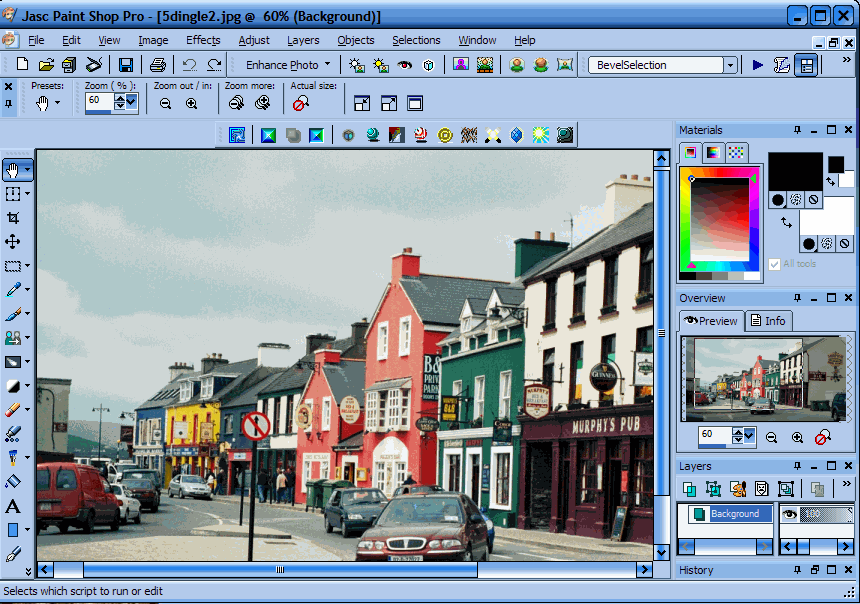This screenshot has height=604, width=860.
Task: Select the Text tool
Action: (x=13, y=506)
